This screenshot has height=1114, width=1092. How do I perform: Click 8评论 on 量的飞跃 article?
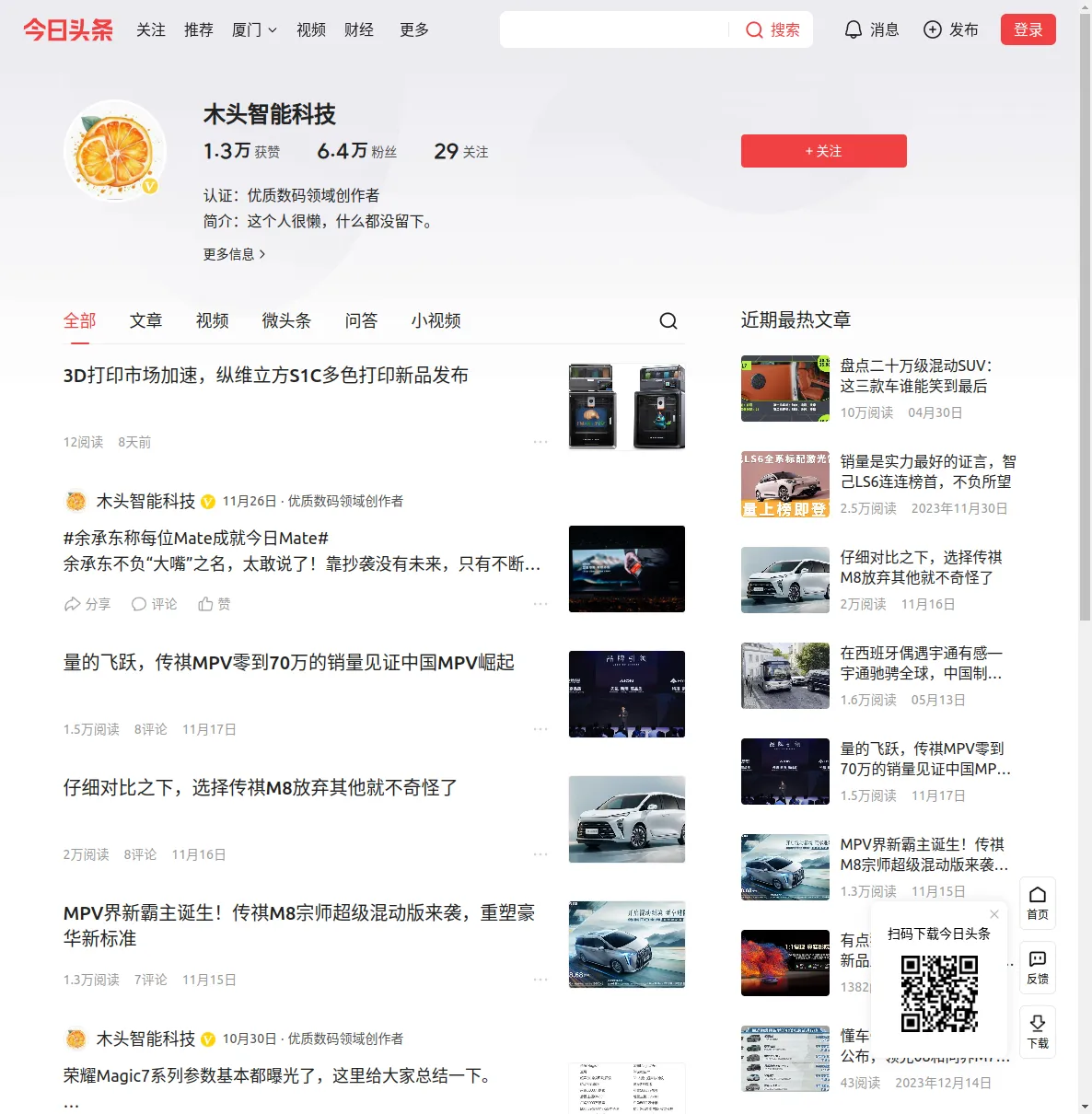pyautogui.click(x=151, y=729)
